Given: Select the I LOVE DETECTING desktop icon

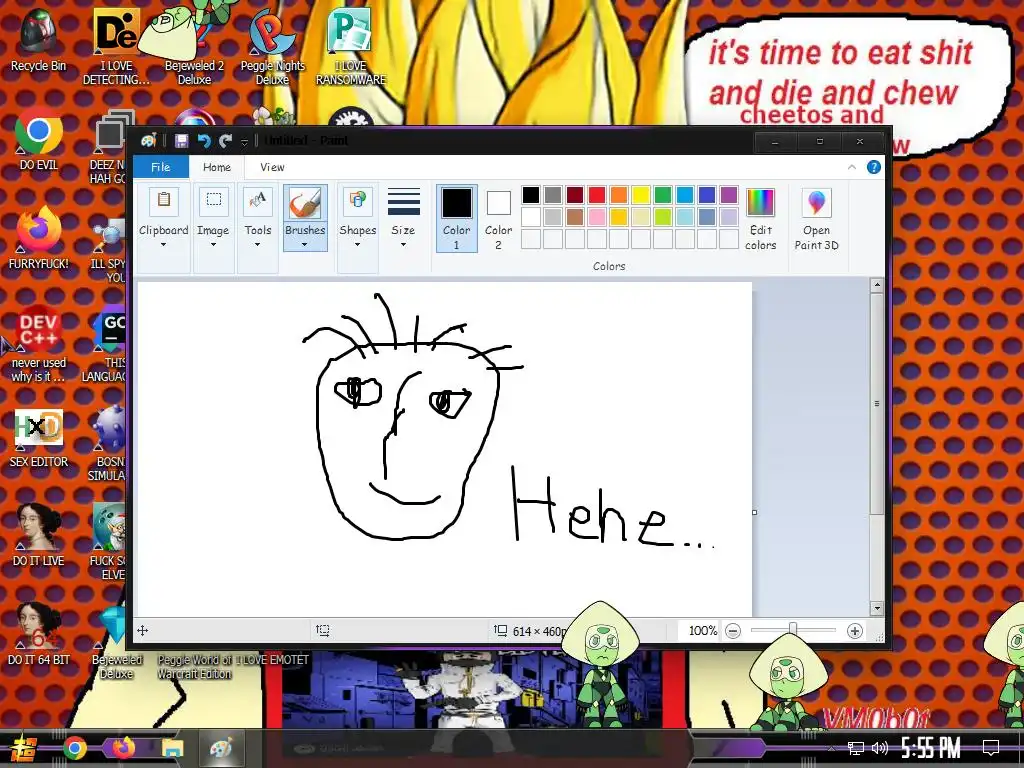Looking at the screenshot, I should [116, 46].
